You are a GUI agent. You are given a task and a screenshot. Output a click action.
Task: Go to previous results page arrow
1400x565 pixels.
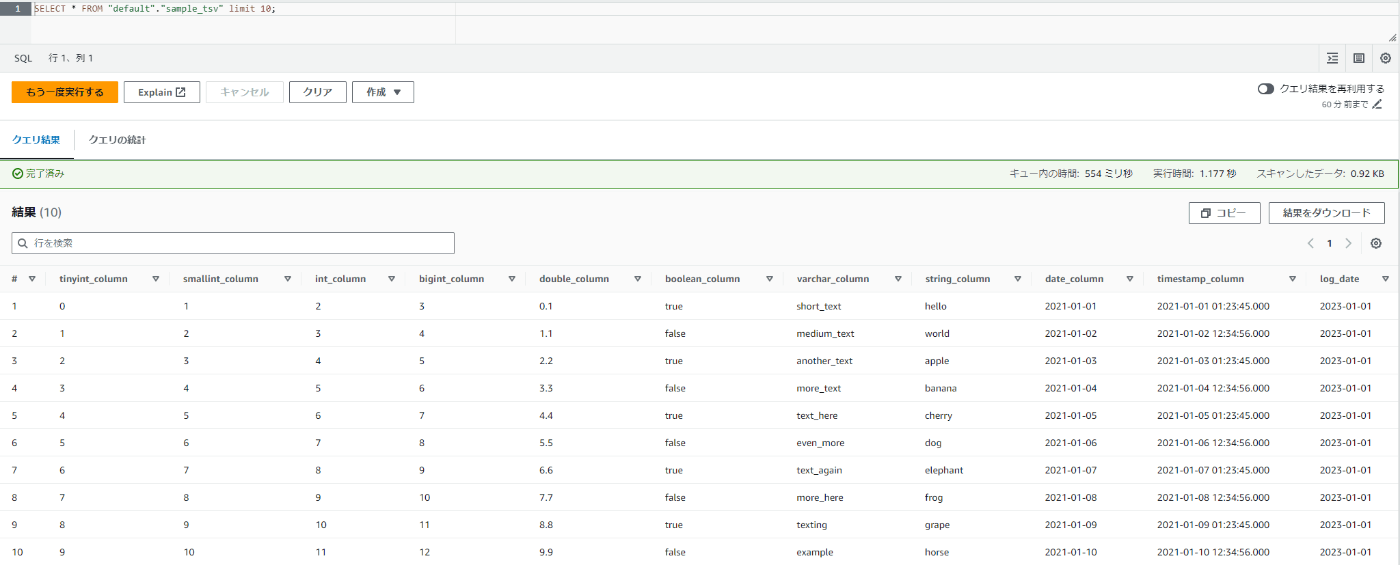(x=1310, y=243)
